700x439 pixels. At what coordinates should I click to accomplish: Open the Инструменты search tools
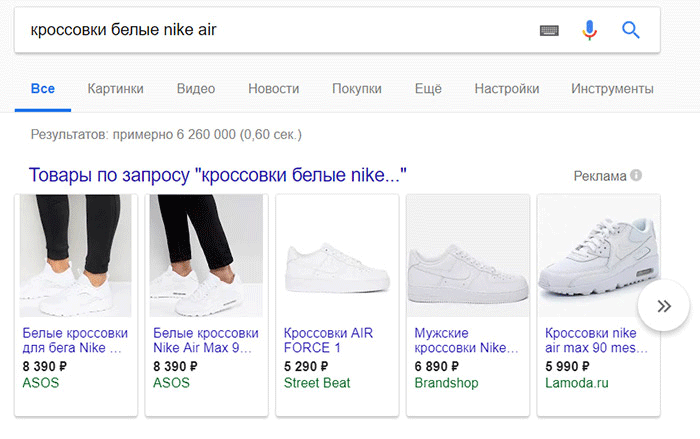click(612, 89)
